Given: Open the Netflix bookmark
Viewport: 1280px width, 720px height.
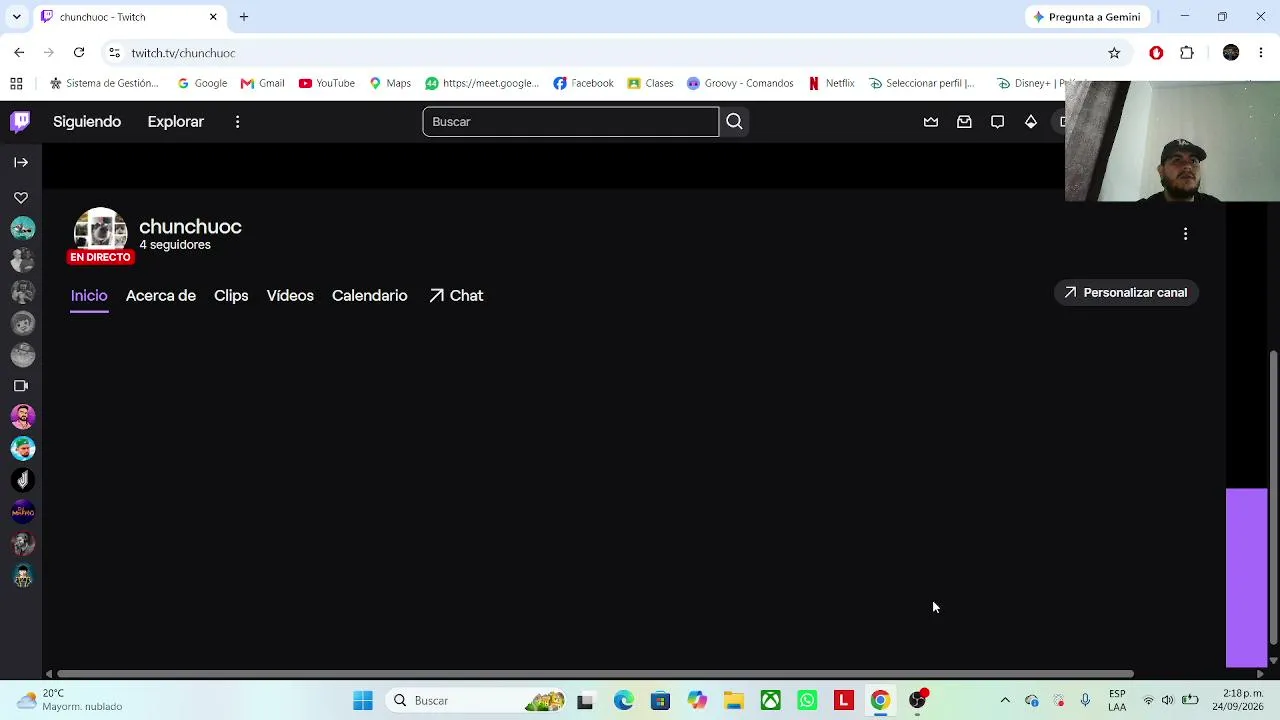Looking at the screenshot, I should click(x=831, y=84).
